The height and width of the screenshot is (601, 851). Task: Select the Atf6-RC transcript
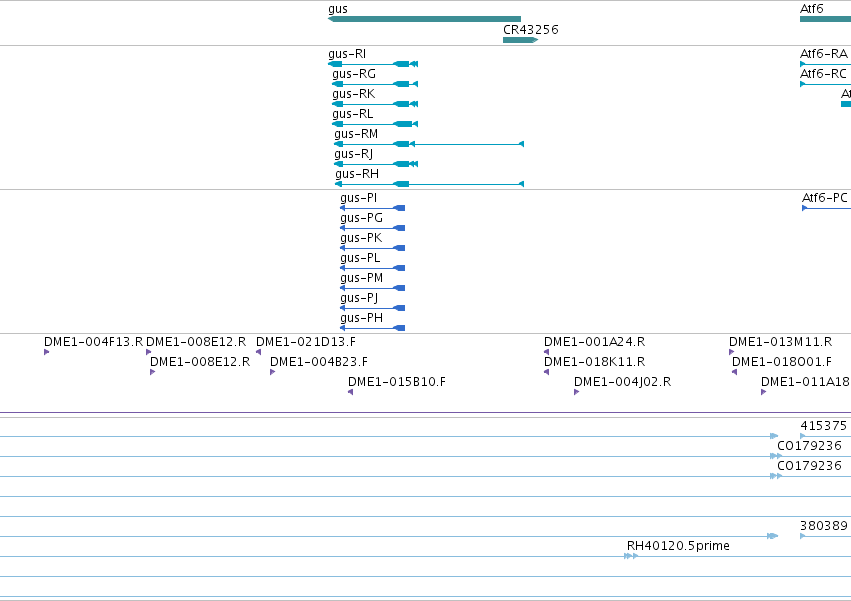pos(825,84)
